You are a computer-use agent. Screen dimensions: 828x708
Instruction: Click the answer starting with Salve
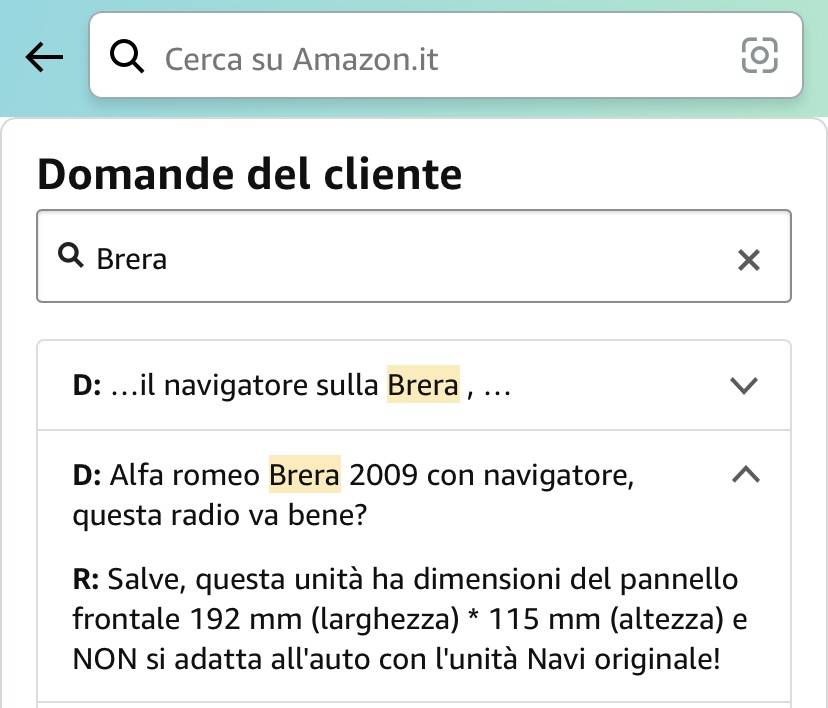point(410,619)
